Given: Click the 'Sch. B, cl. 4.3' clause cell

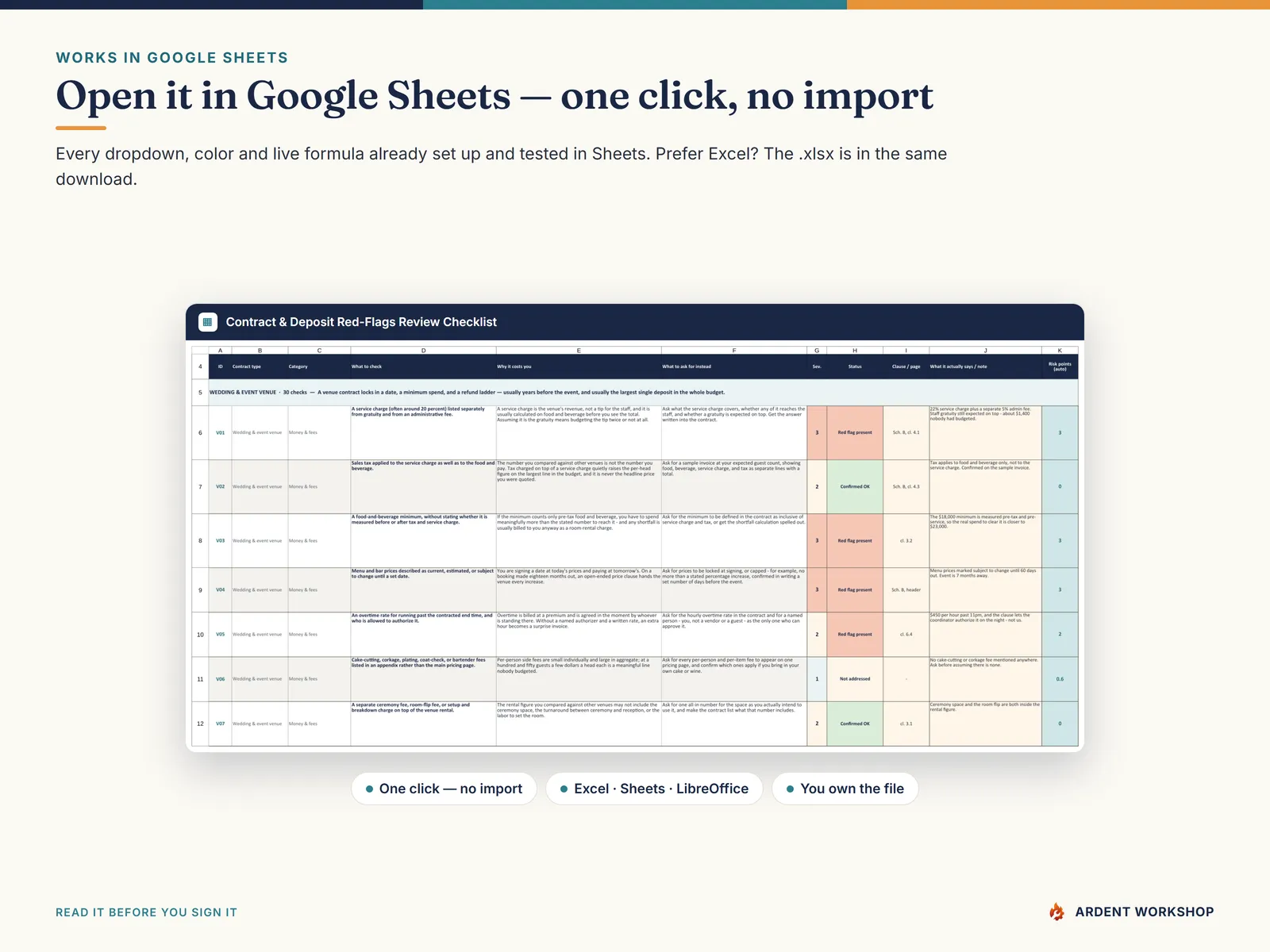Looking at the screenshot, I should (906, 487).
